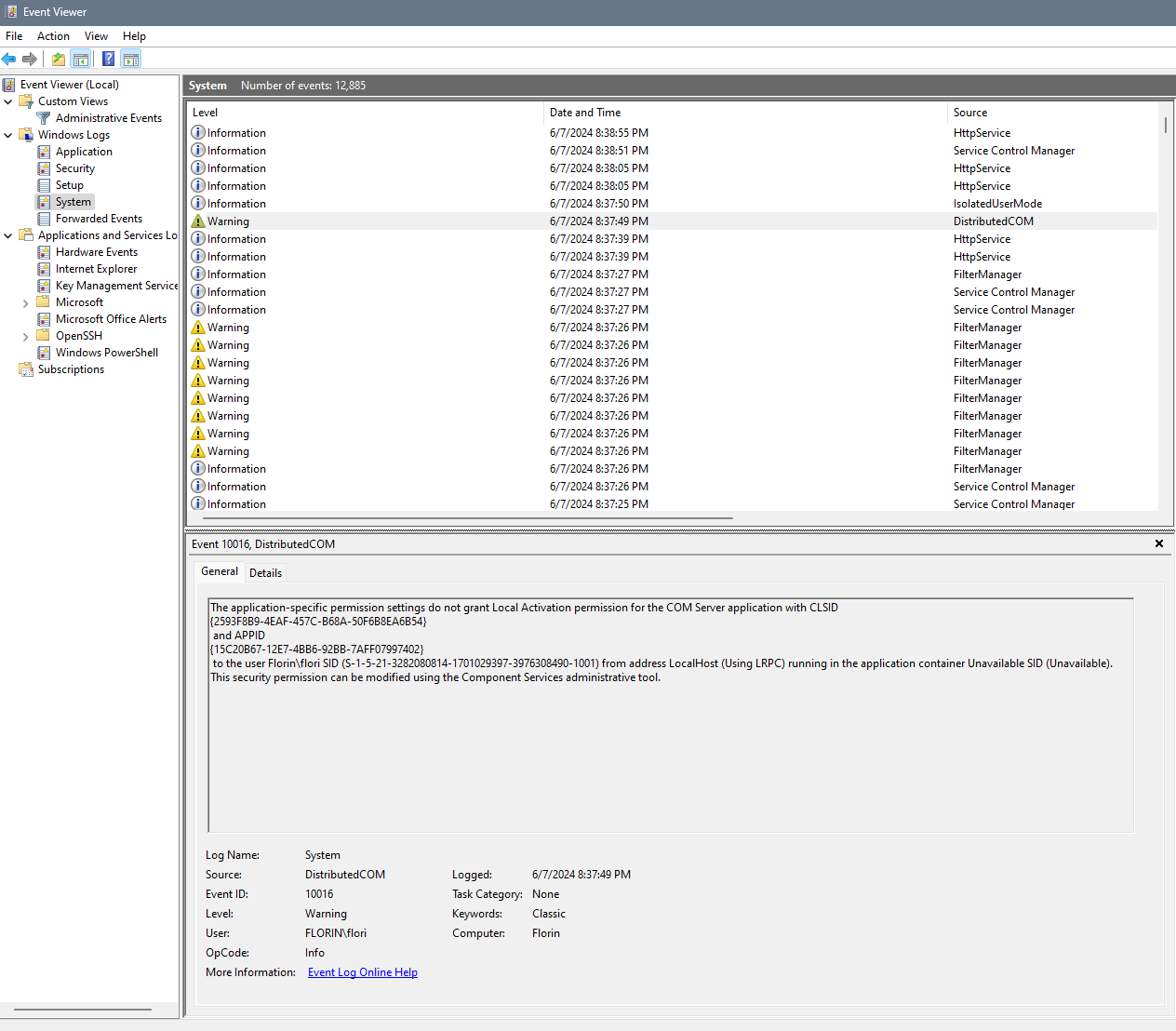Screen dimensions: 1176x1031
Task: Expand the OpenSSH folder node
Action: 25,337
